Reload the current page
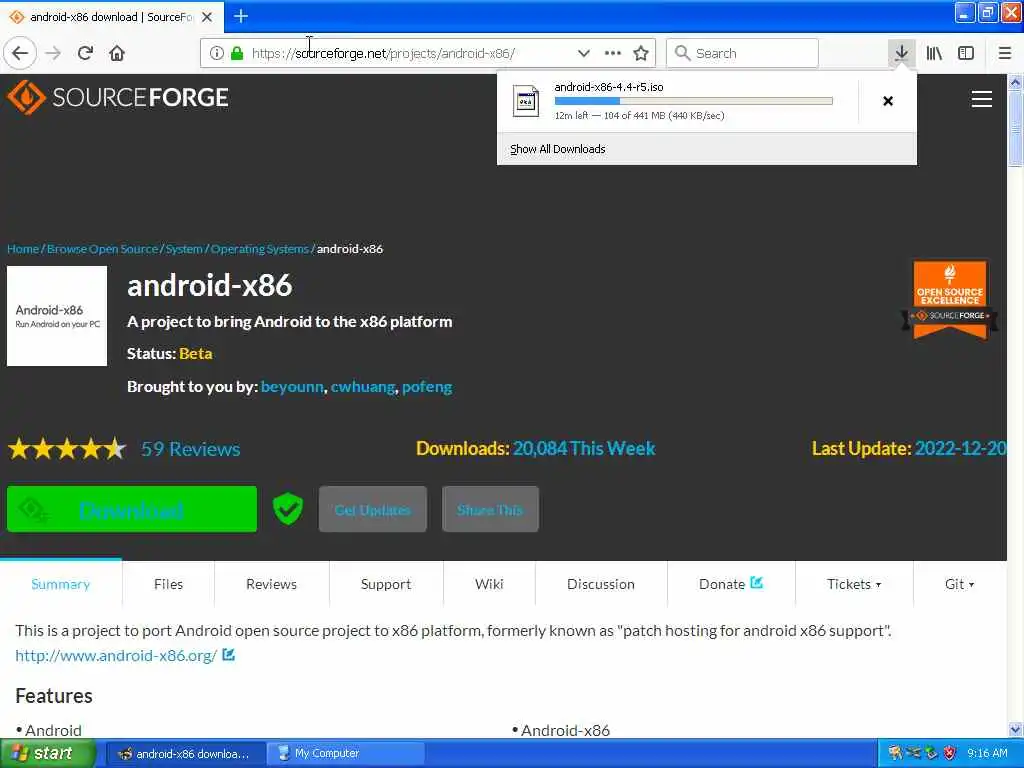Image resolution: width=1024 pixels, height=768 pixels. 86,53
